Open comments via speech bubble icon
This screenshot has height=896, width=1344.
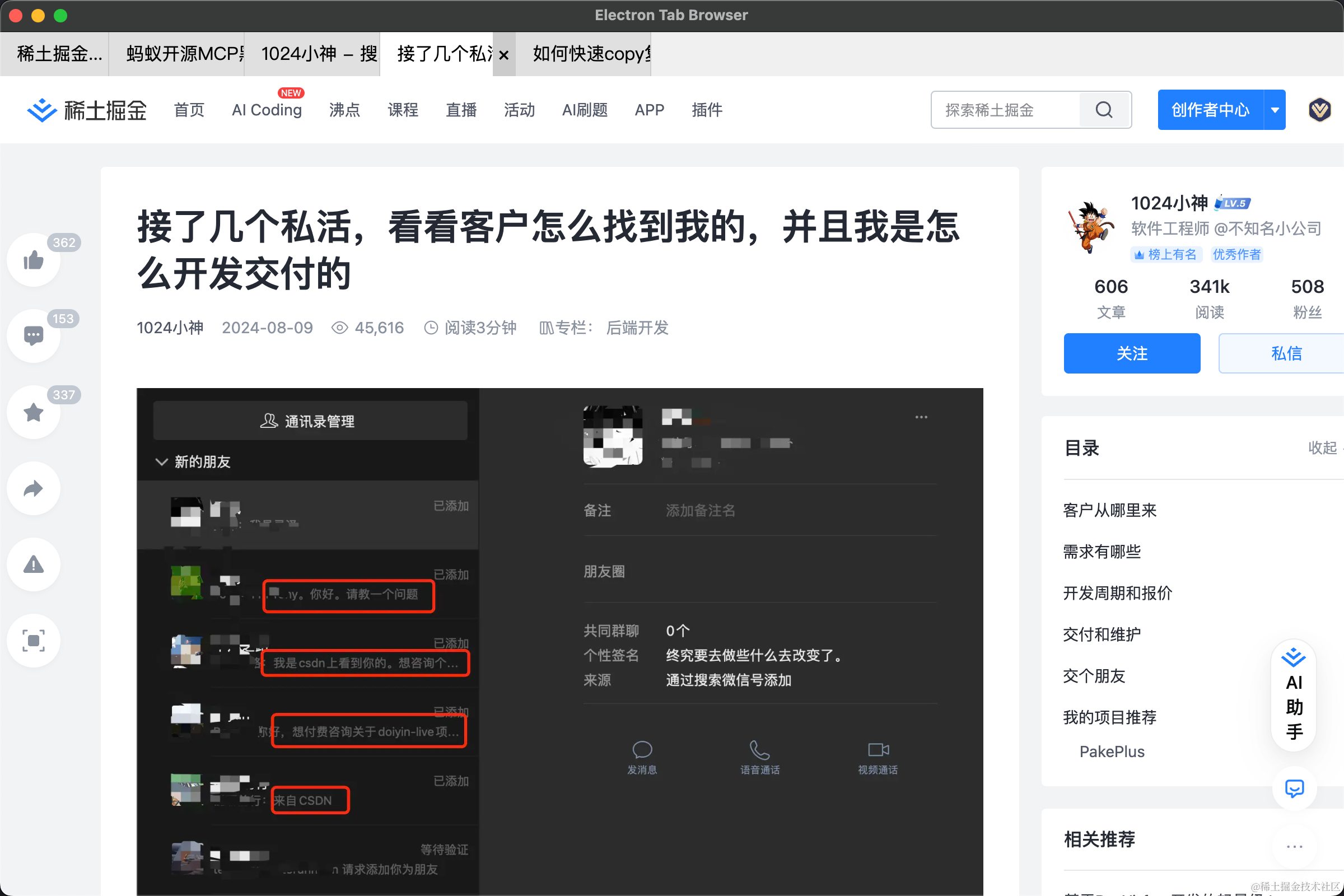coord(33,337)
